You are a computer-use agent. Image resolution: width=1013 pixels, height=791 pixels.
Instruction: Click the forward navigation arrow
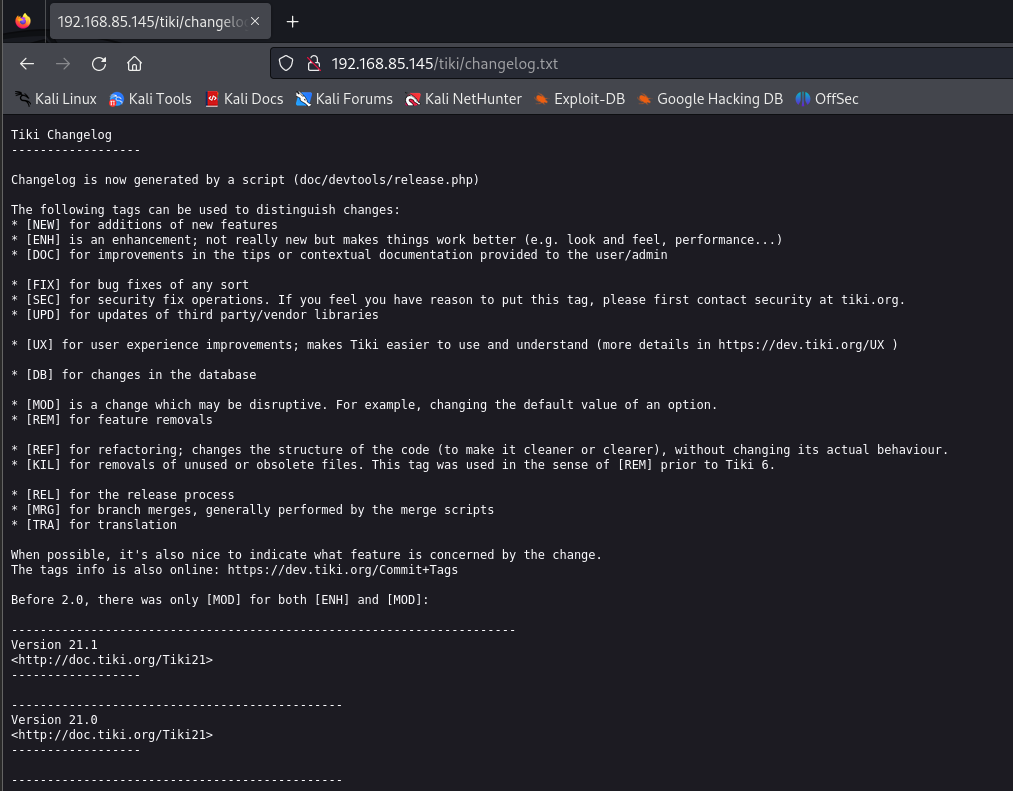pos(63,64)
